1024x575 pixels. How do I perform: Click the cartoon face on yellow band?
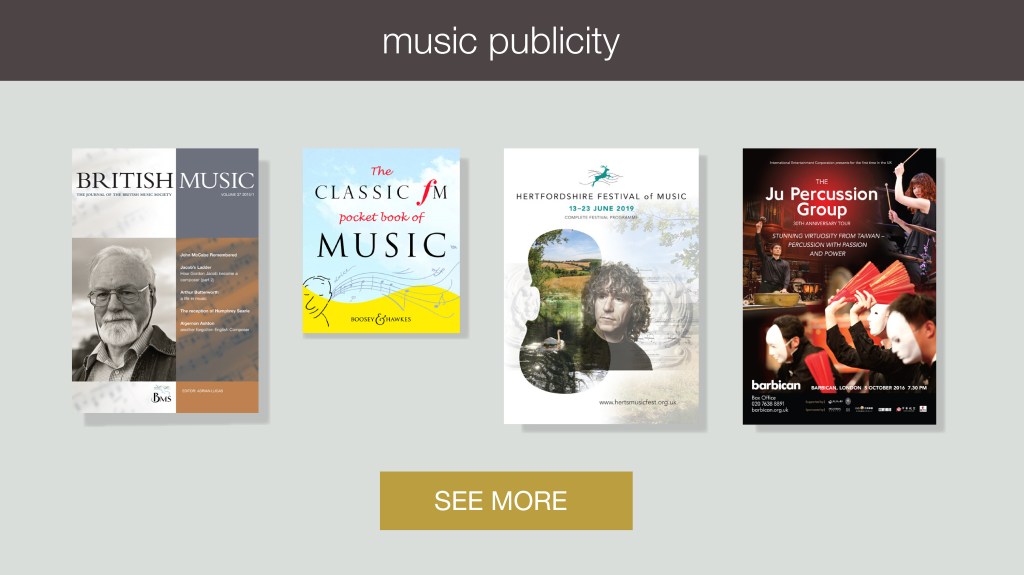(317, 300)
